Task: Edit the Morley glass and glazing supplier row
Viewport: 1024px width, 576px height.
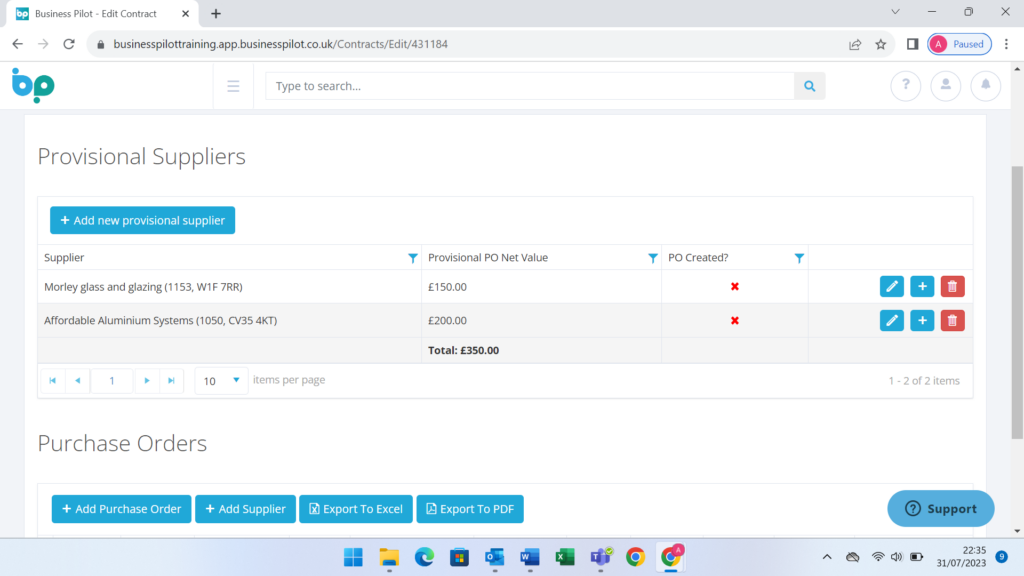Action: [x=891, y=287]
